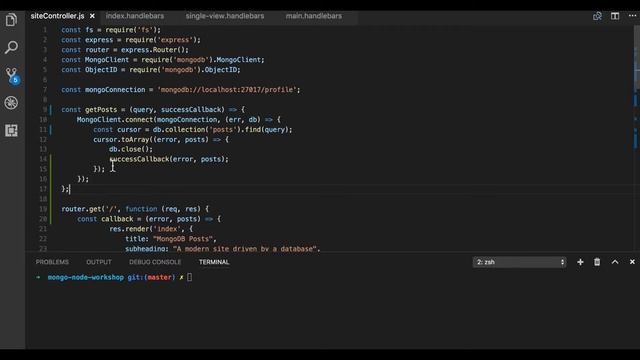The image size is (640, 360).
Task: Open the OUTPUT panel tab
Action: point(99,262)
